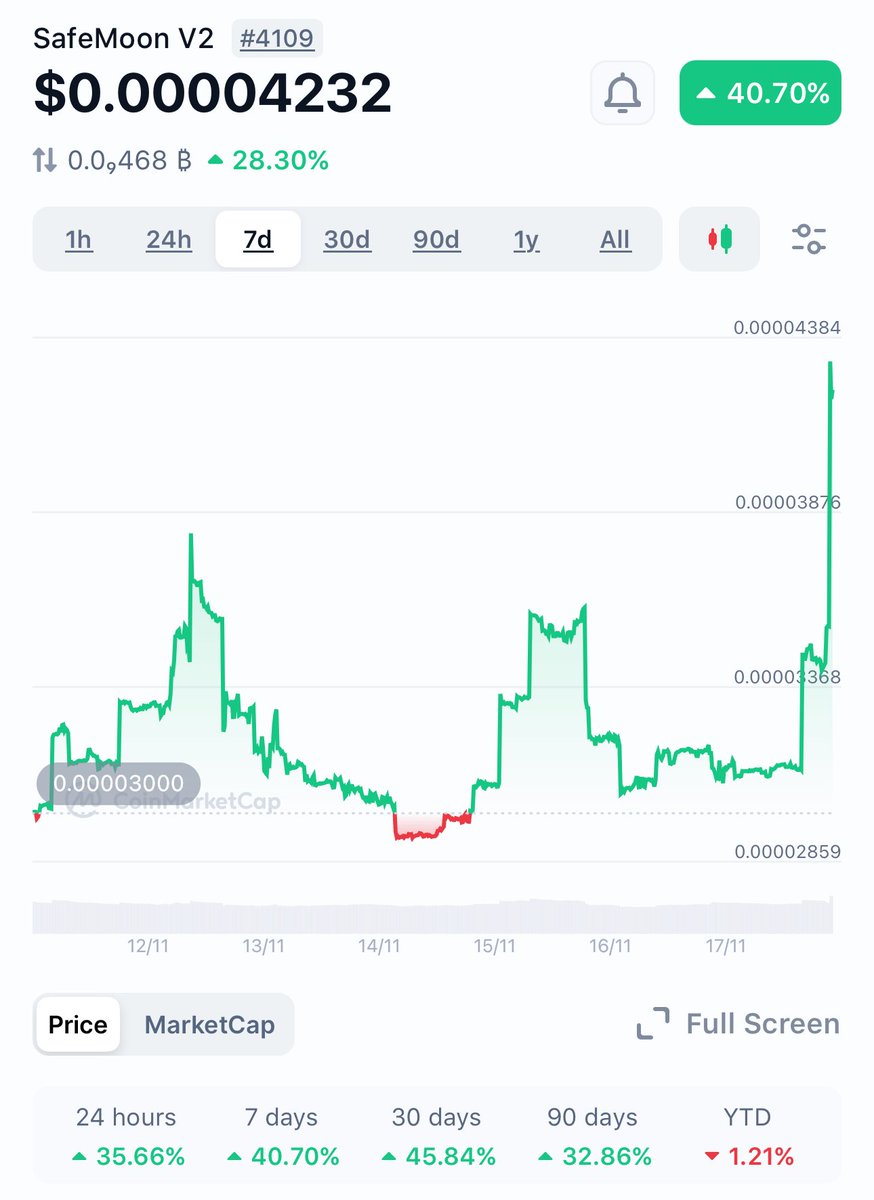Click the 0.00002859 axis label
Viewport: 874px width, 1200px height.
pyautogui.click(x=787, y=852)
